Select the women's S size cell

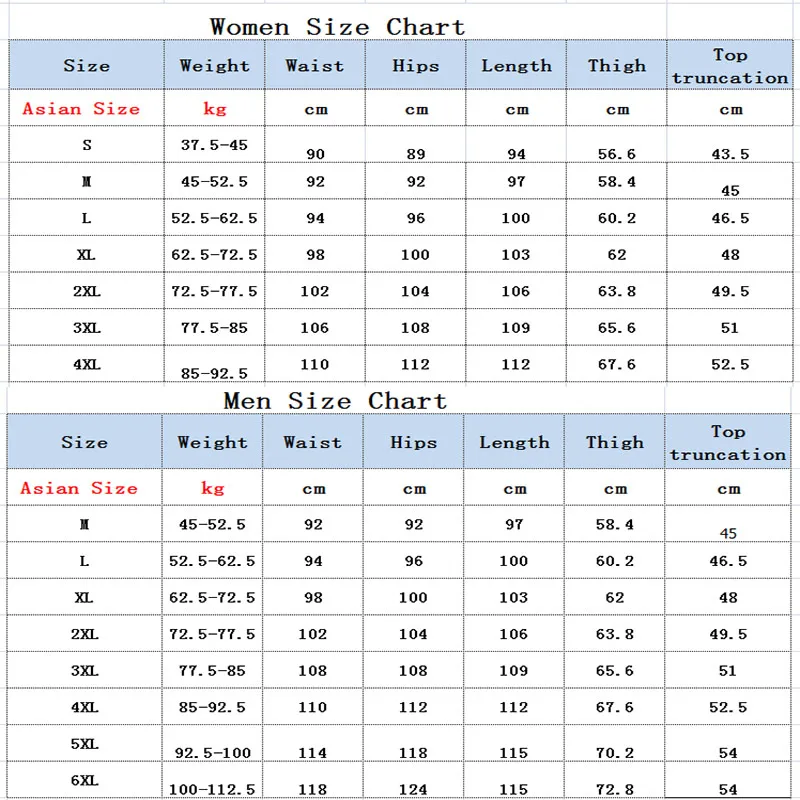pyautogui.click(x=87, y=146)
